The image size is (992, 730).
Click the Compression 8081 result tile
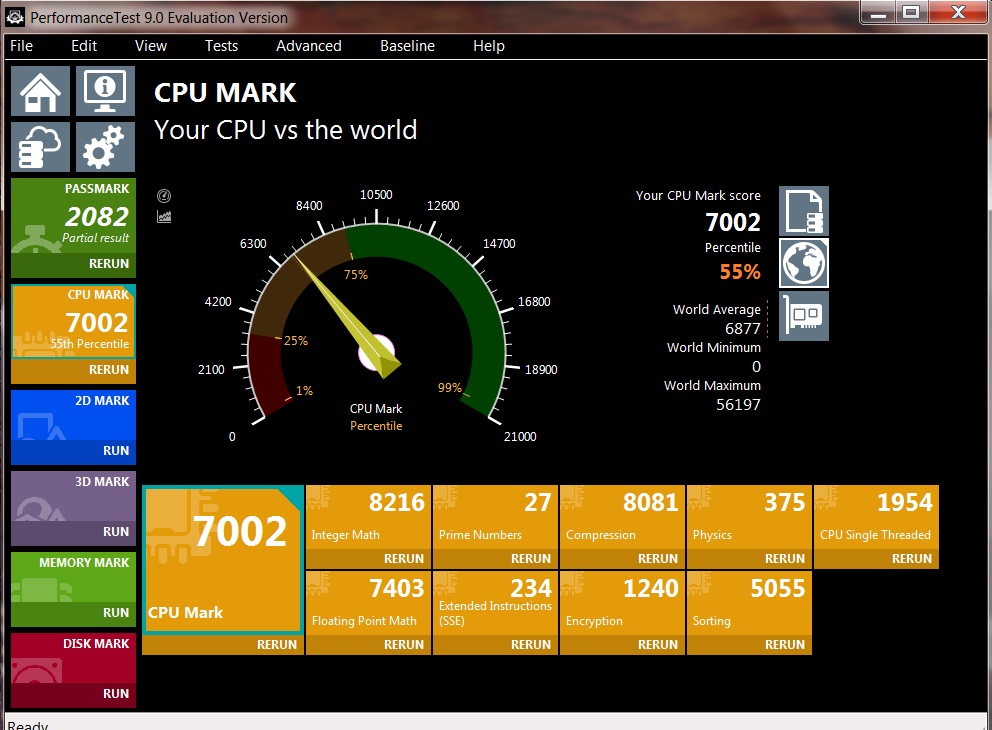[623, 517]
